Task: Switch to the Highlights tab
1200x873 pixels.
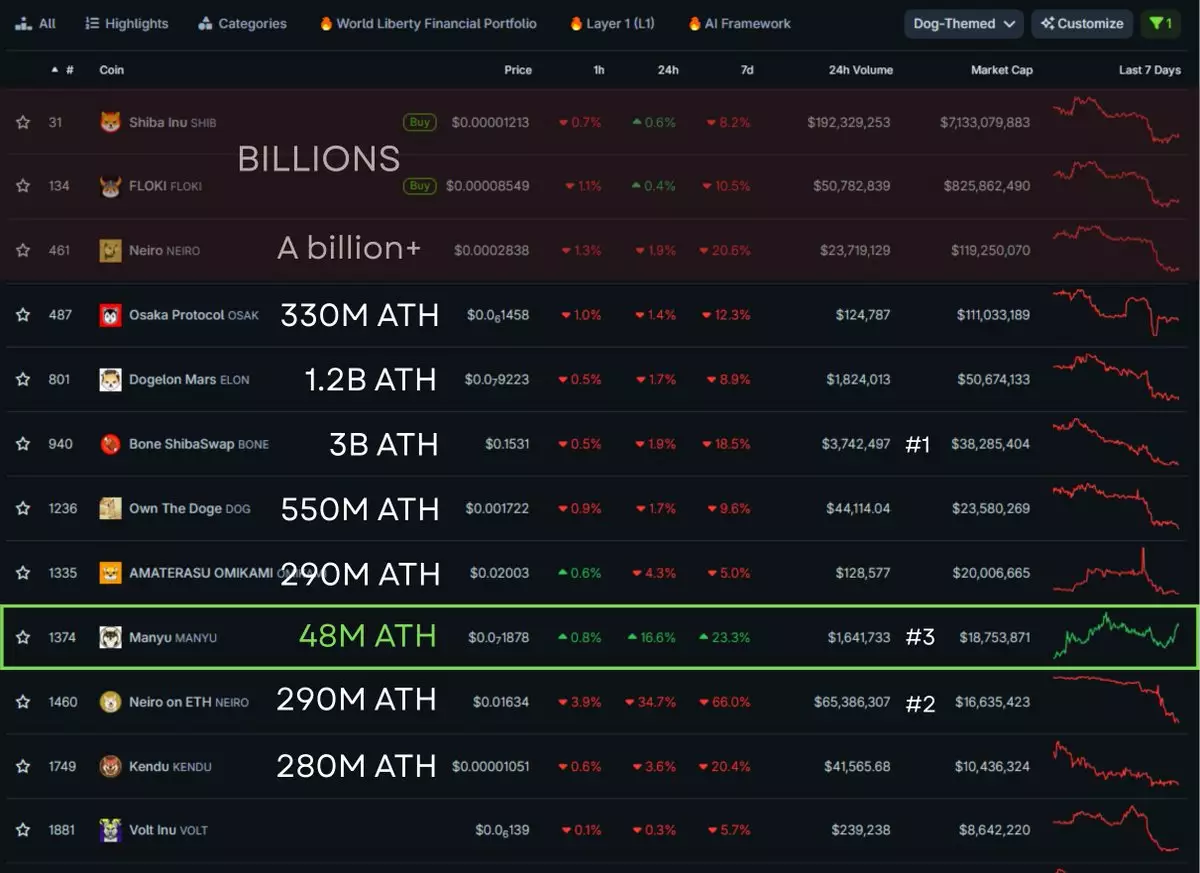Action: [127, 23]
